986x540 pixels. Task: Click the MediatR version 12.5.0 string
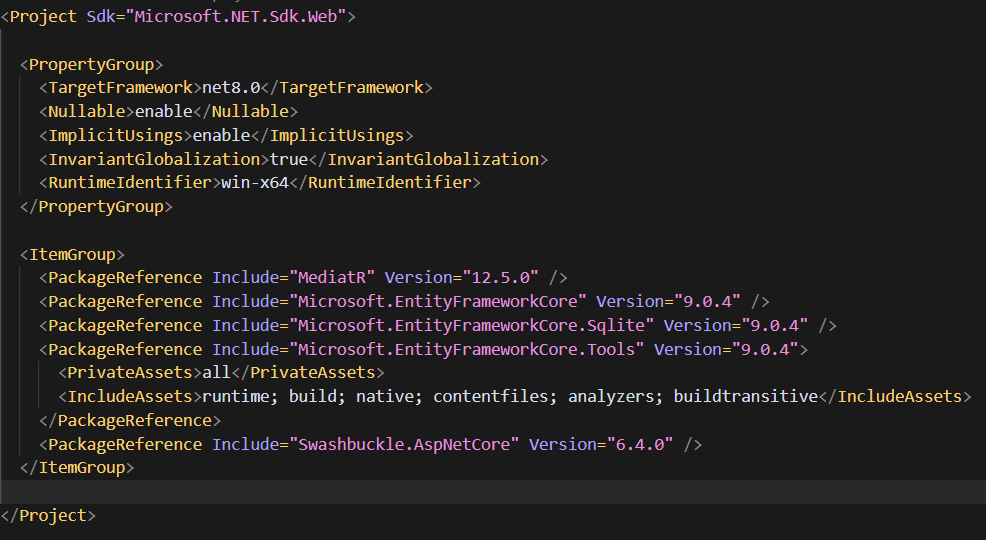pos(501,277)
